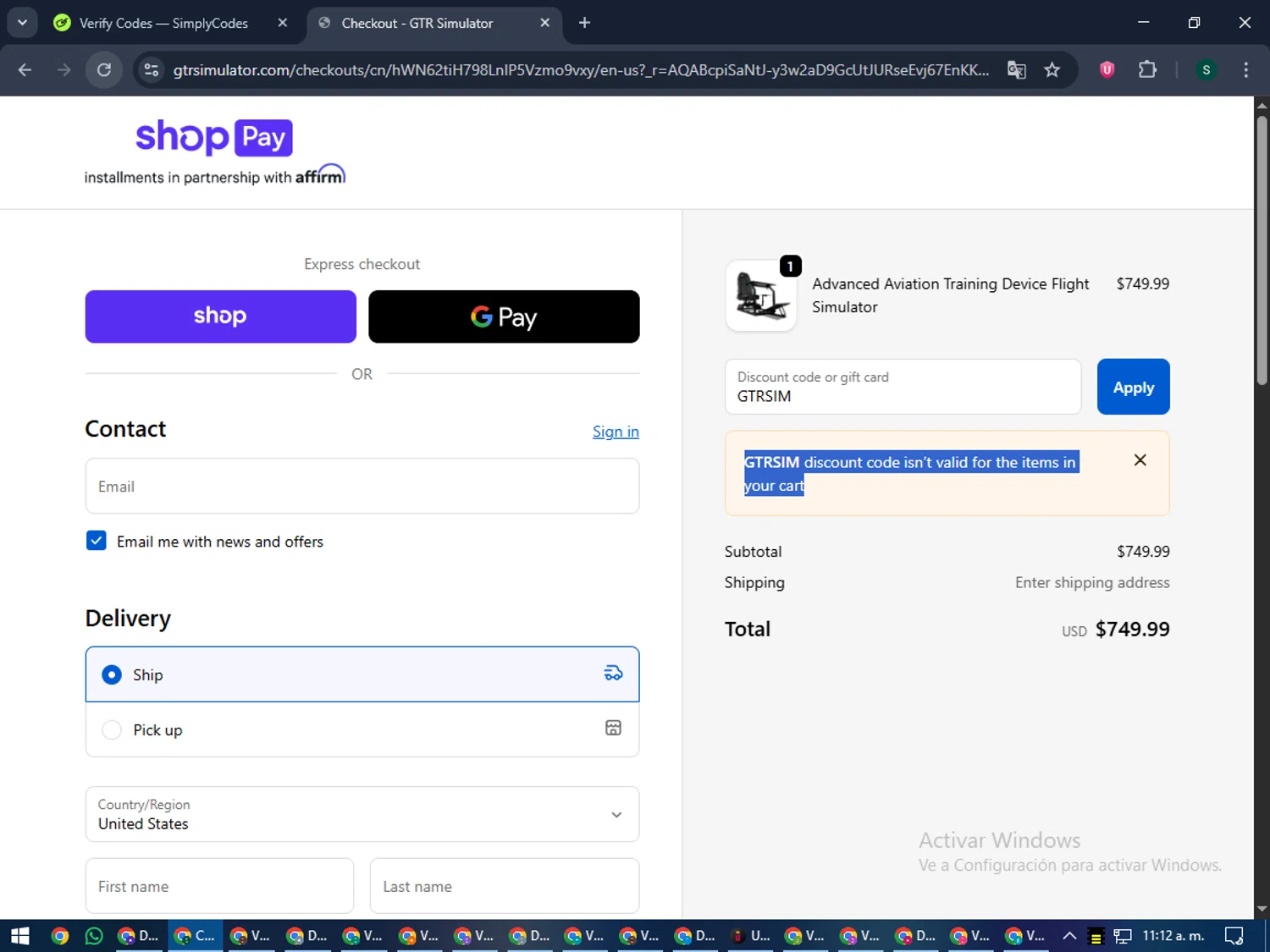1270x952 pixels.
Task: Pay with the Google Pay button
Action: (x=504, y=316)
